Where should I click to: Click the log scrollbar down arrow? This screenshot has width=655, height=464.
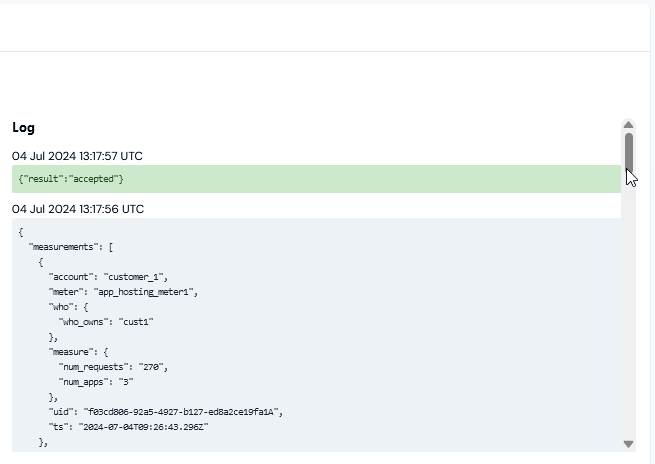click(628, 444)
